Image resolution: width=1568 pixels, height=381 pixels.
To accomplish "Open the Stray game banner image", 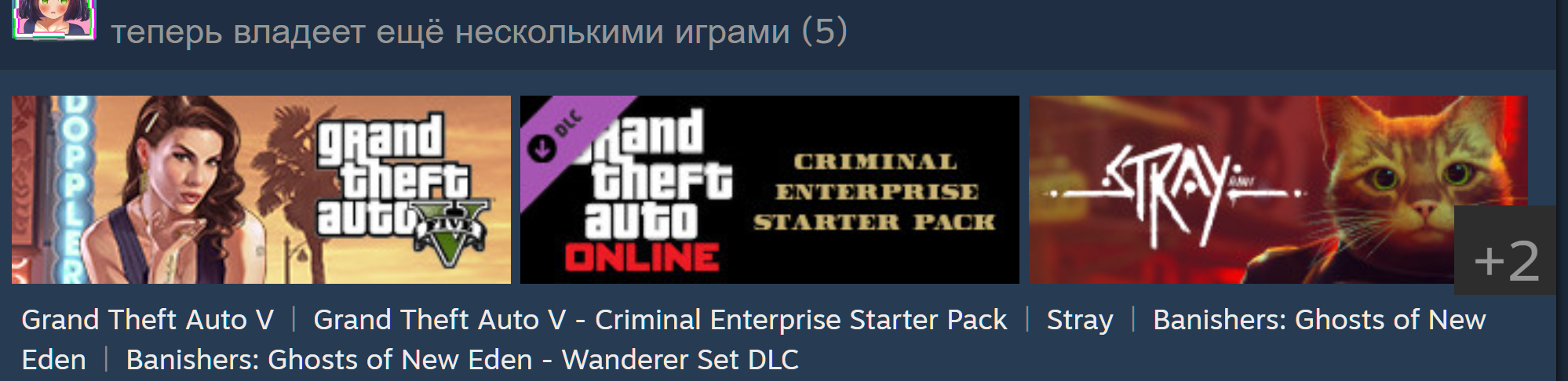I will (x=1278, y=190).
